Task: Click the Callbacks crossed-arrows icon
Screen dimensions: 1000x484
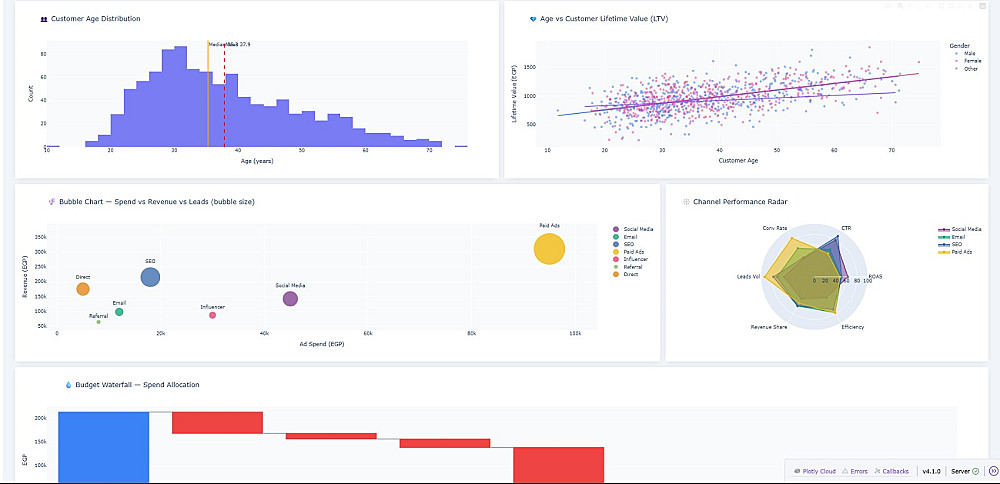Action: tap(878, 471)
